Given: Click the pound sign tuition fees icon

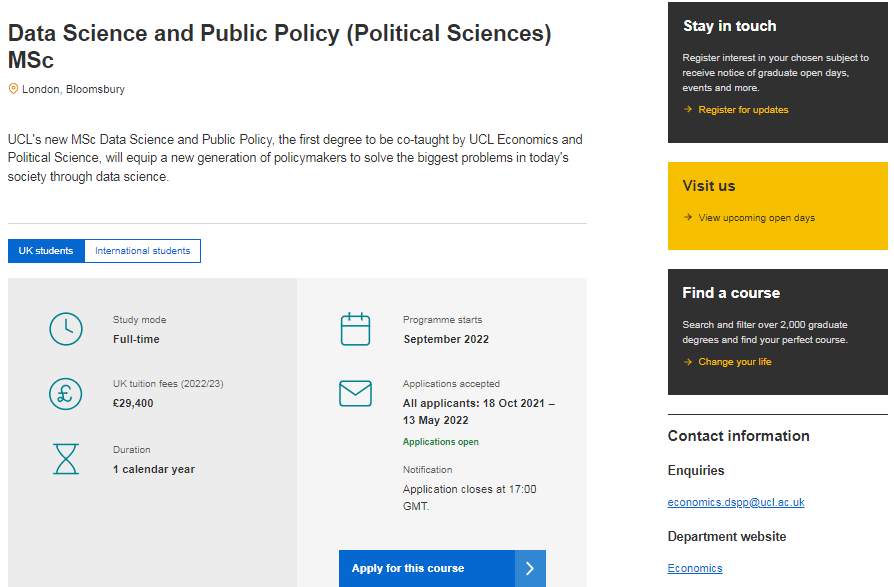Looking at the screenshot, I should point(66,393).
